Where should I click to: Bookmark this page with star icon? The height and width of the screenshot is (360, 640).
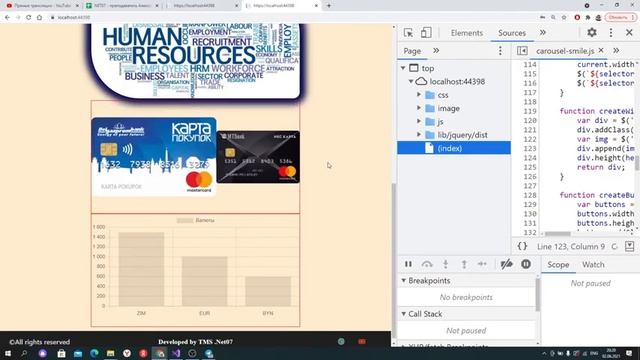coord(564,18)
